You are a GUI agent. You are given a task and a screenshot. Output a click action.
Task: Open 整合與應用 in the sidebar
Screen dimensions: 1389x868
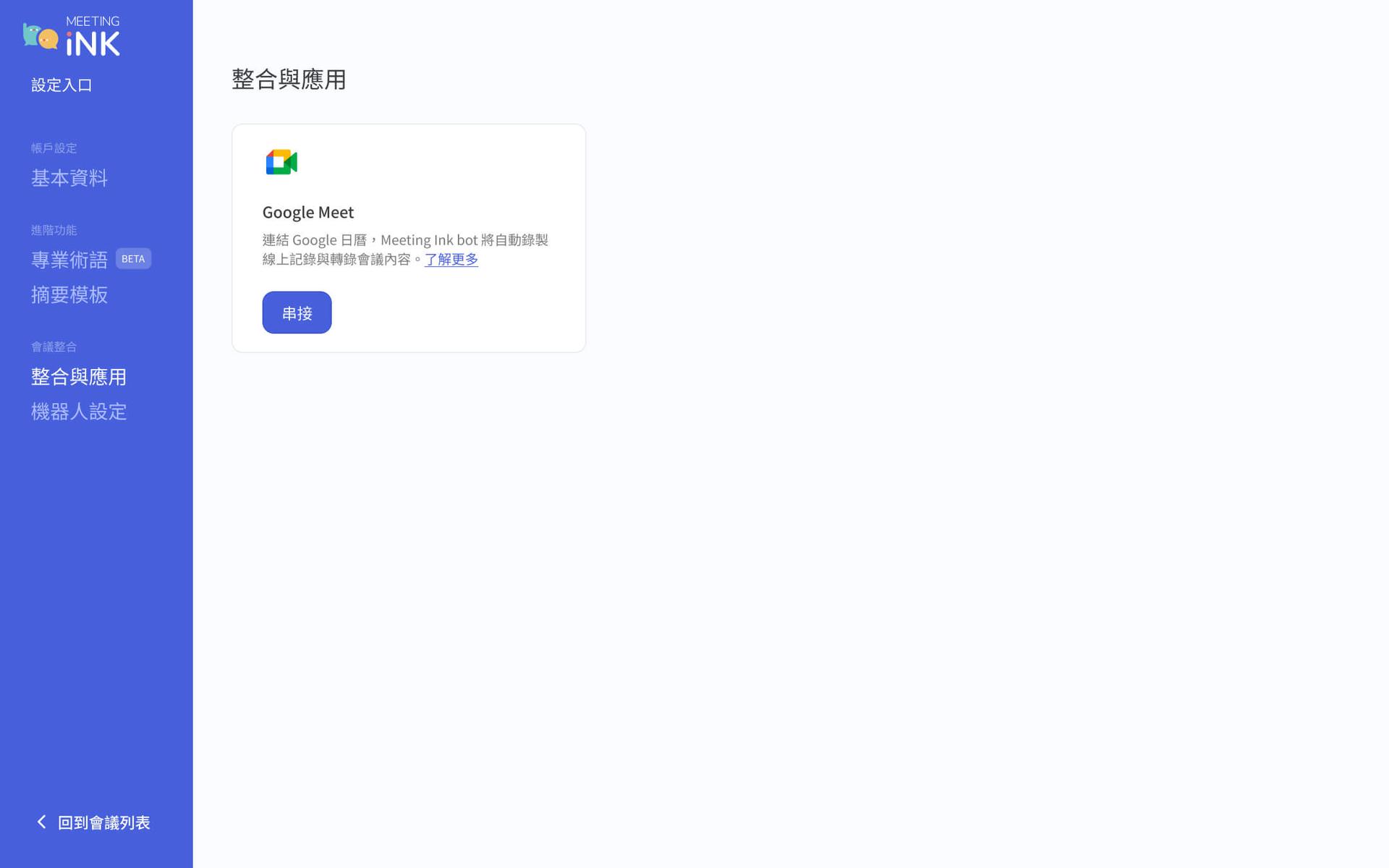78,376
